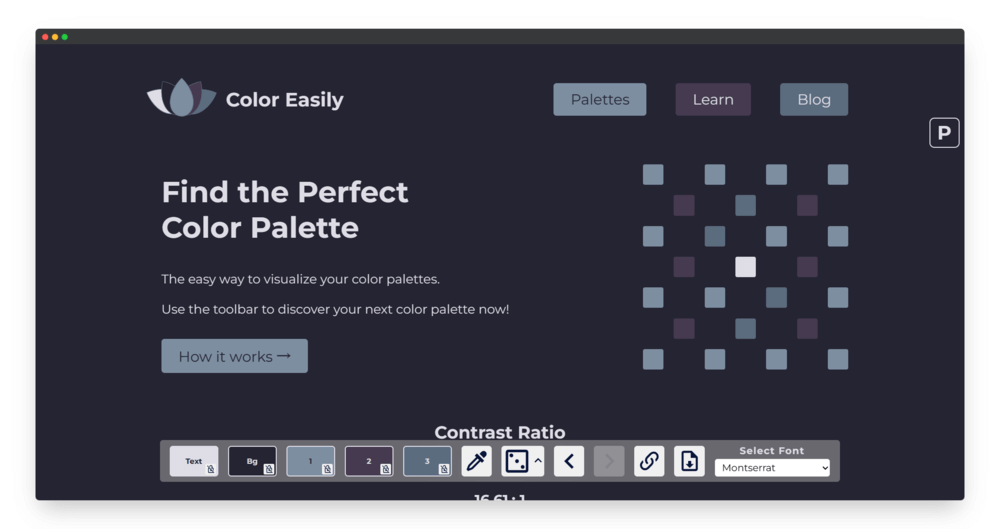Open the Learn page

coord(713,100)
